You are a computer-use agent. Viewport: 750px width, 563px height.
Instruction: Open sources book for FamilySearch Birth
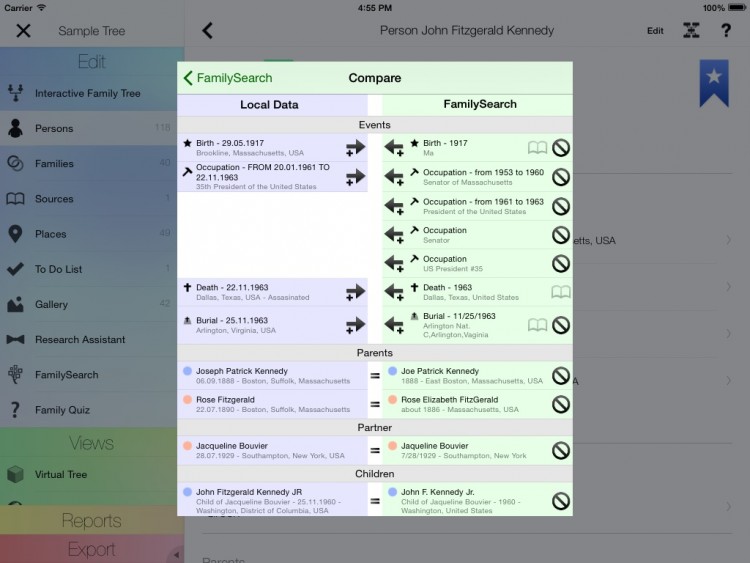537,148
